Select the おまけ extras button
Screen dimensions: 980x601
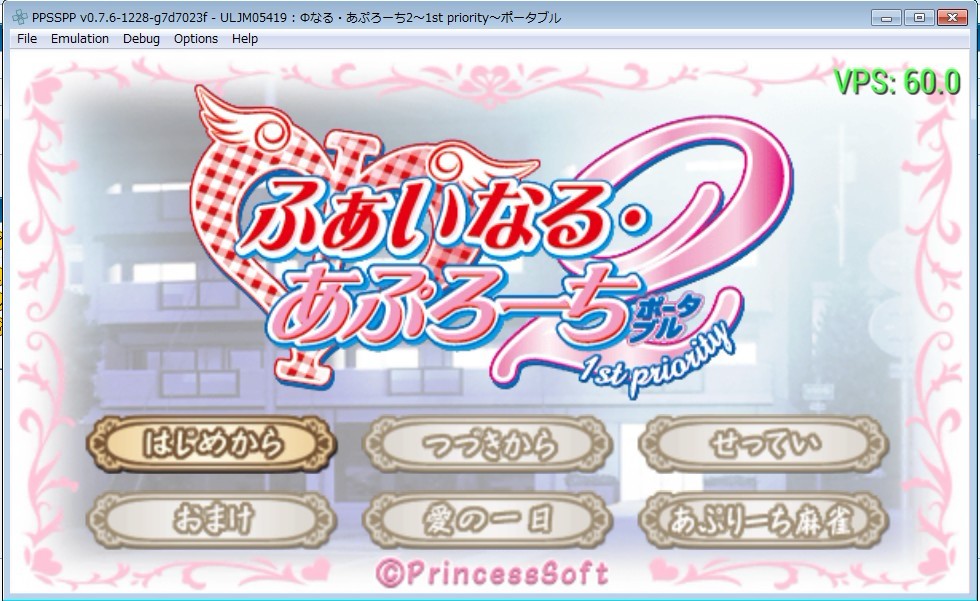pos(212,520)
